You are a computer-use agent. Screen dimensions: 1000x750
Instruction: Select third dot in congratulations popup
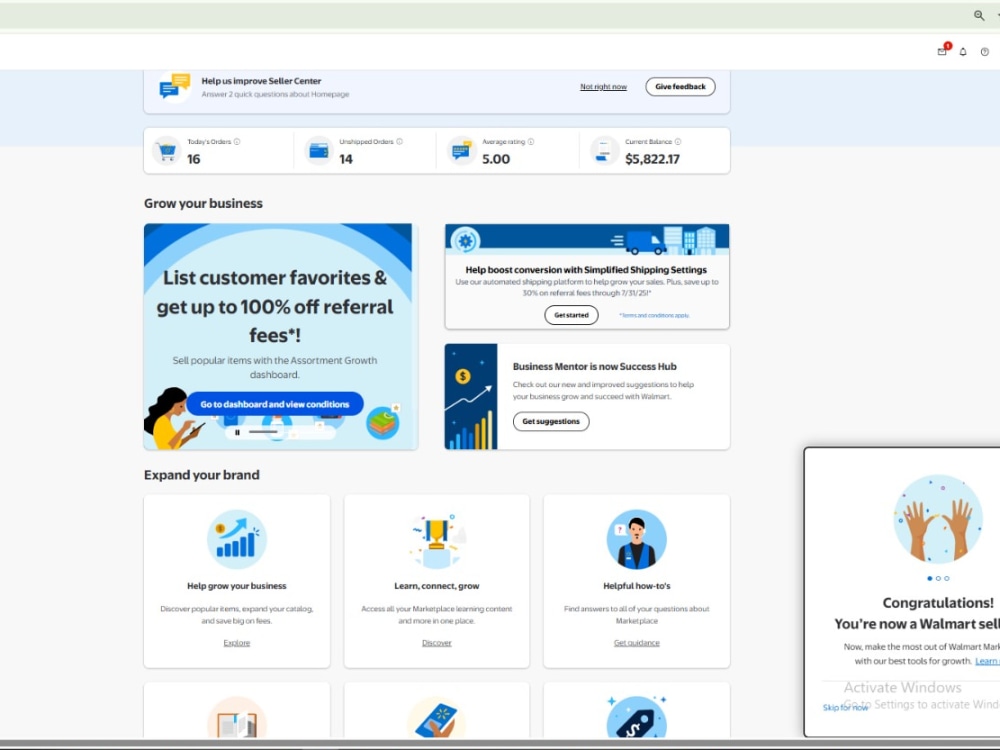946,578
